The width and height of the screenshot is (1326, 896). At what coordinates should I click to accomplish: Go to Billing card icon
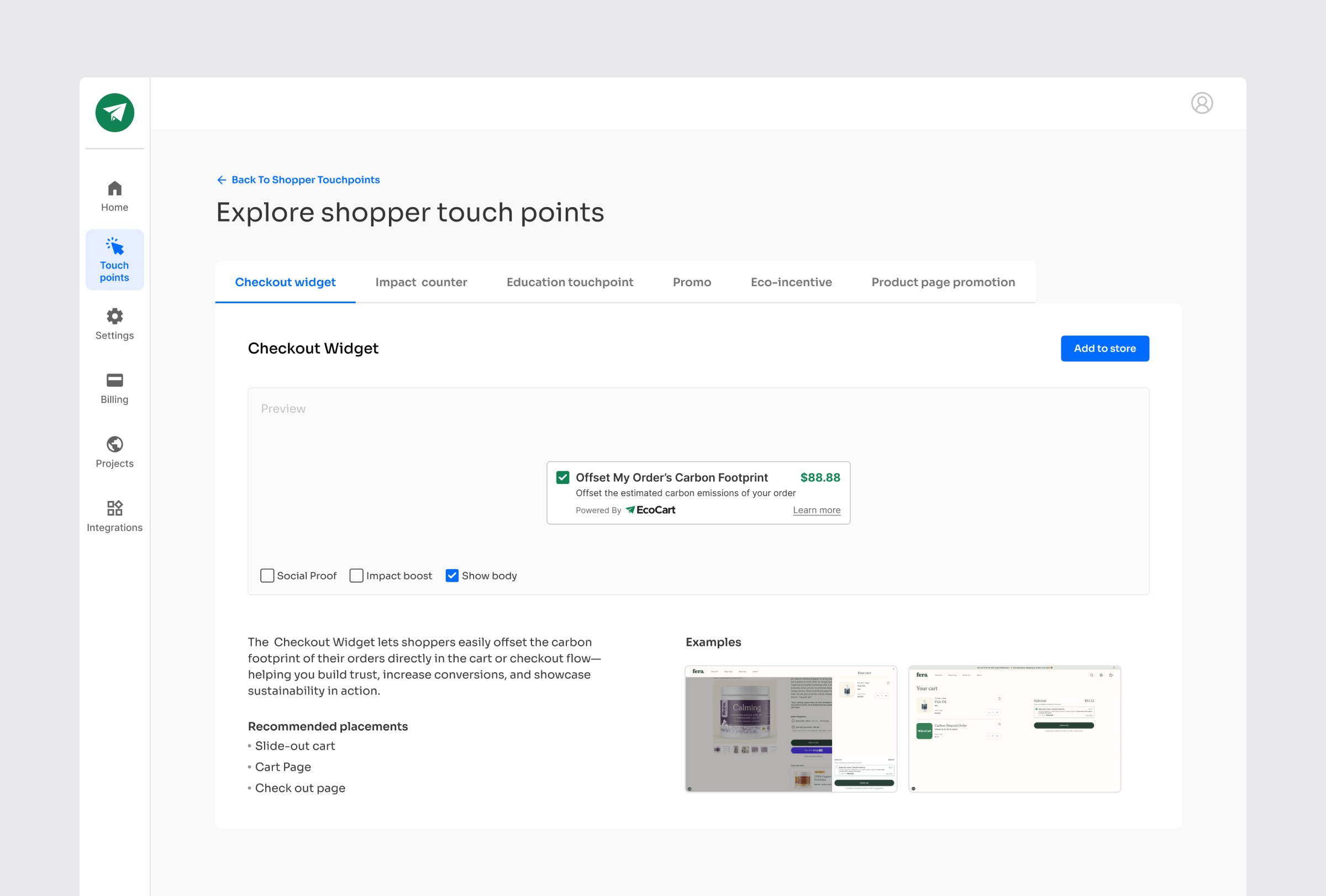tap(115, 381)
